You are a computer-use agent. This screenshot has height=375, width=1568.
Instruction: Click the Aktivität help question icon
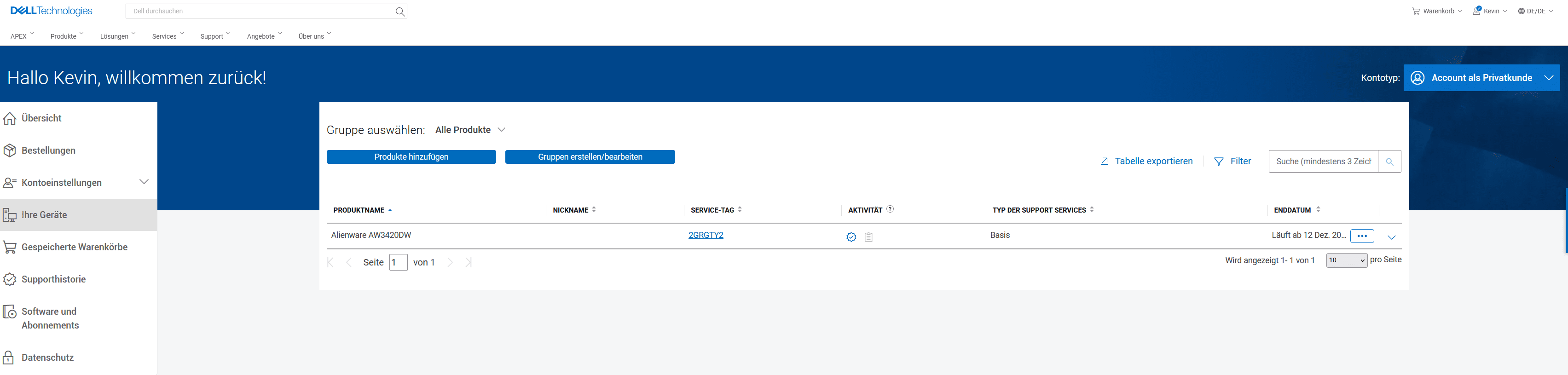(890, 209)
